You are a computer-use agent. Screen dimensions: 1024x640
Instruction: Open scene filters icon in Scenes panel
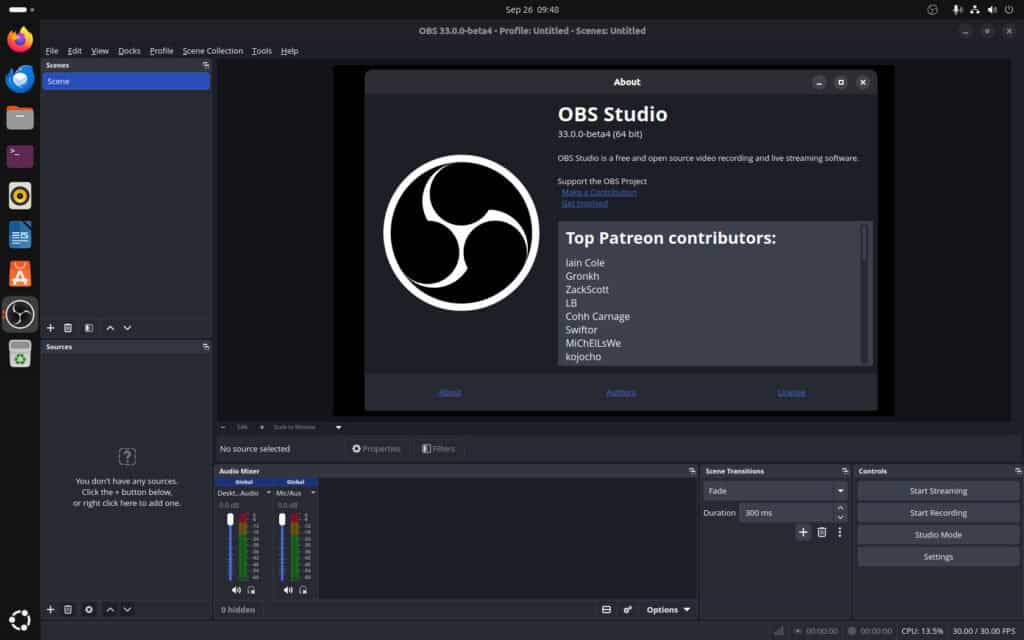(x=89, y=328)
